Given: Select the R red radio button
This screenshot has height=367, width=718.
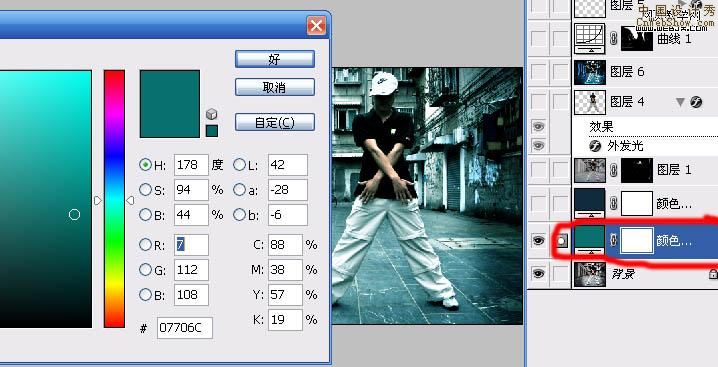Looking at the screenshot, I should click(x=145, y=245).
